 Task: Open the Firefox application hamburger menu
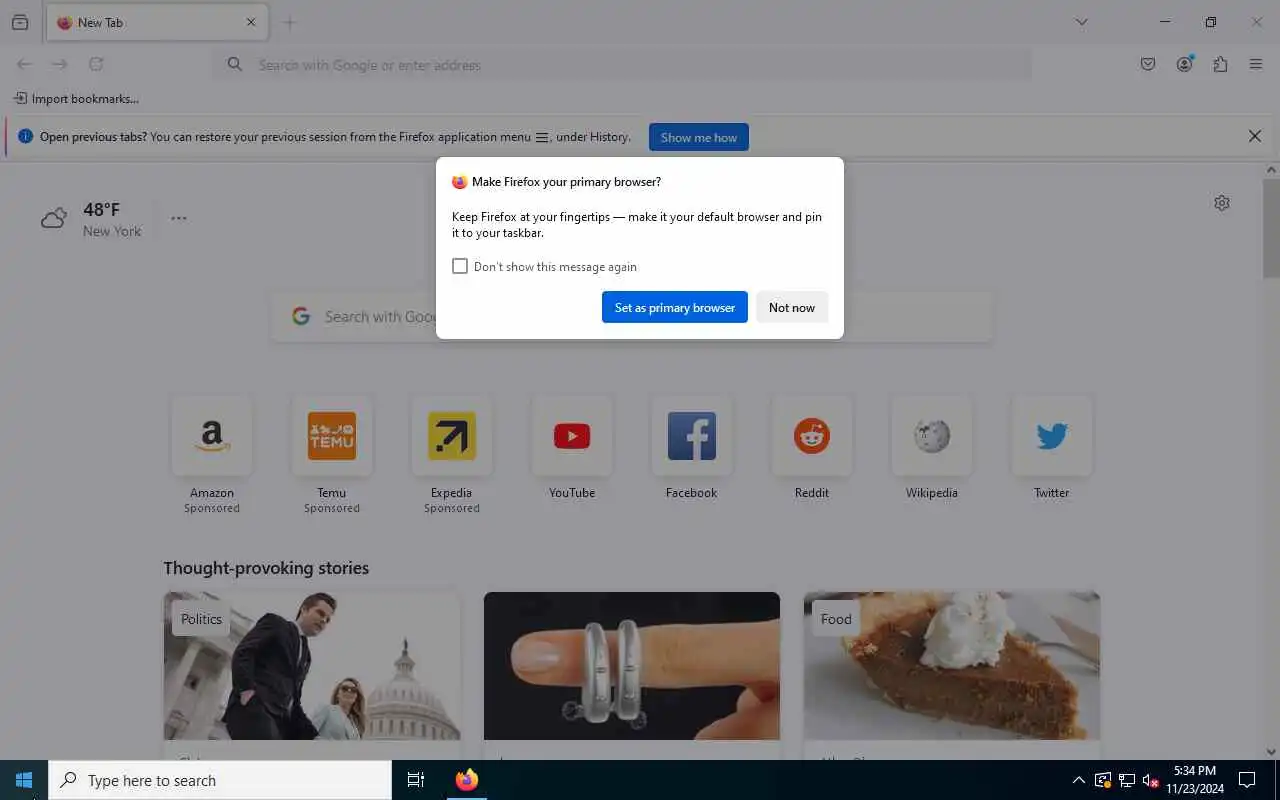point(1256,64)
